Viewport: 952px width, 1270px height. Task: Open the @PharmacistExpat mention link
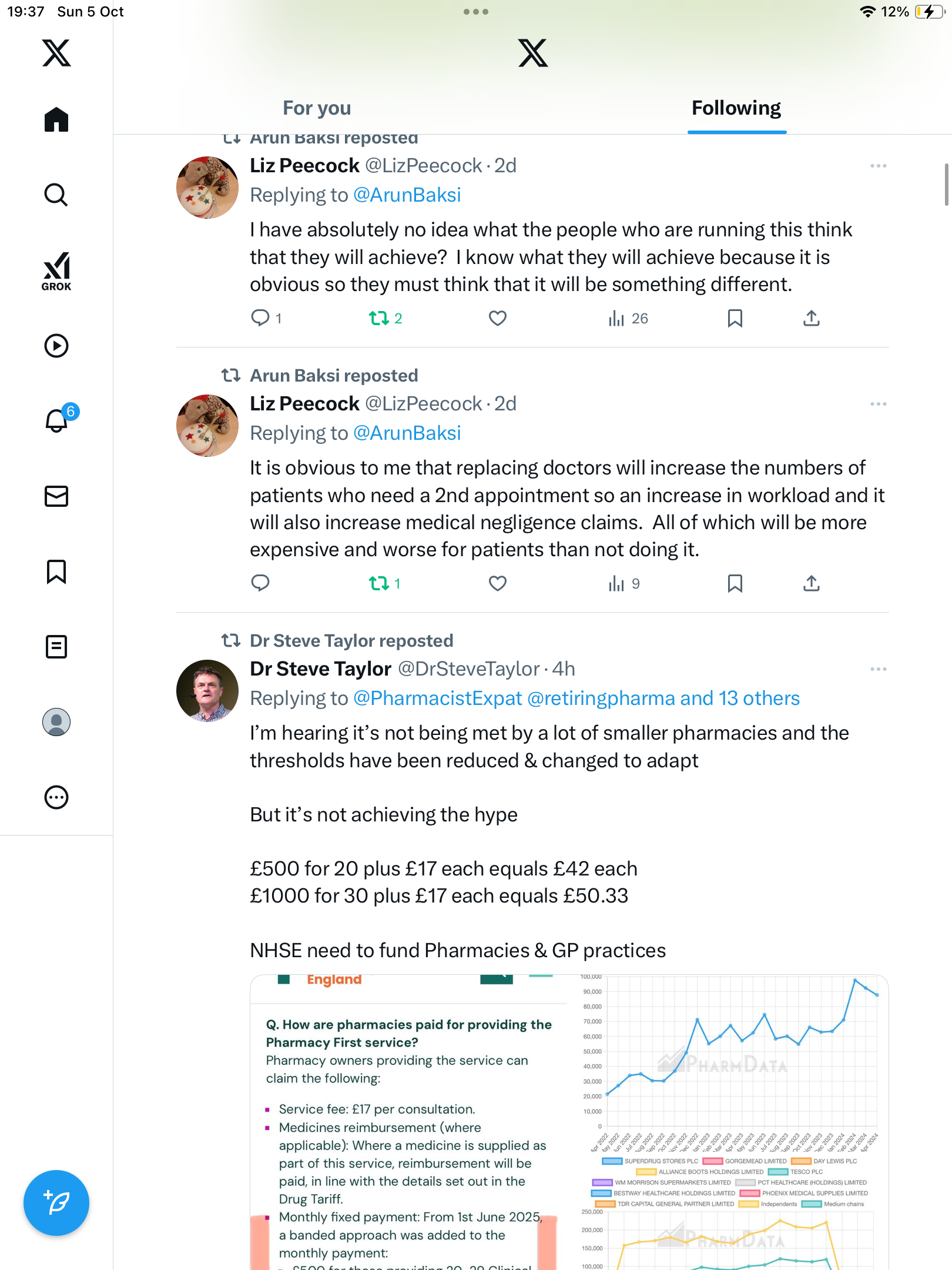coord(437,698)
